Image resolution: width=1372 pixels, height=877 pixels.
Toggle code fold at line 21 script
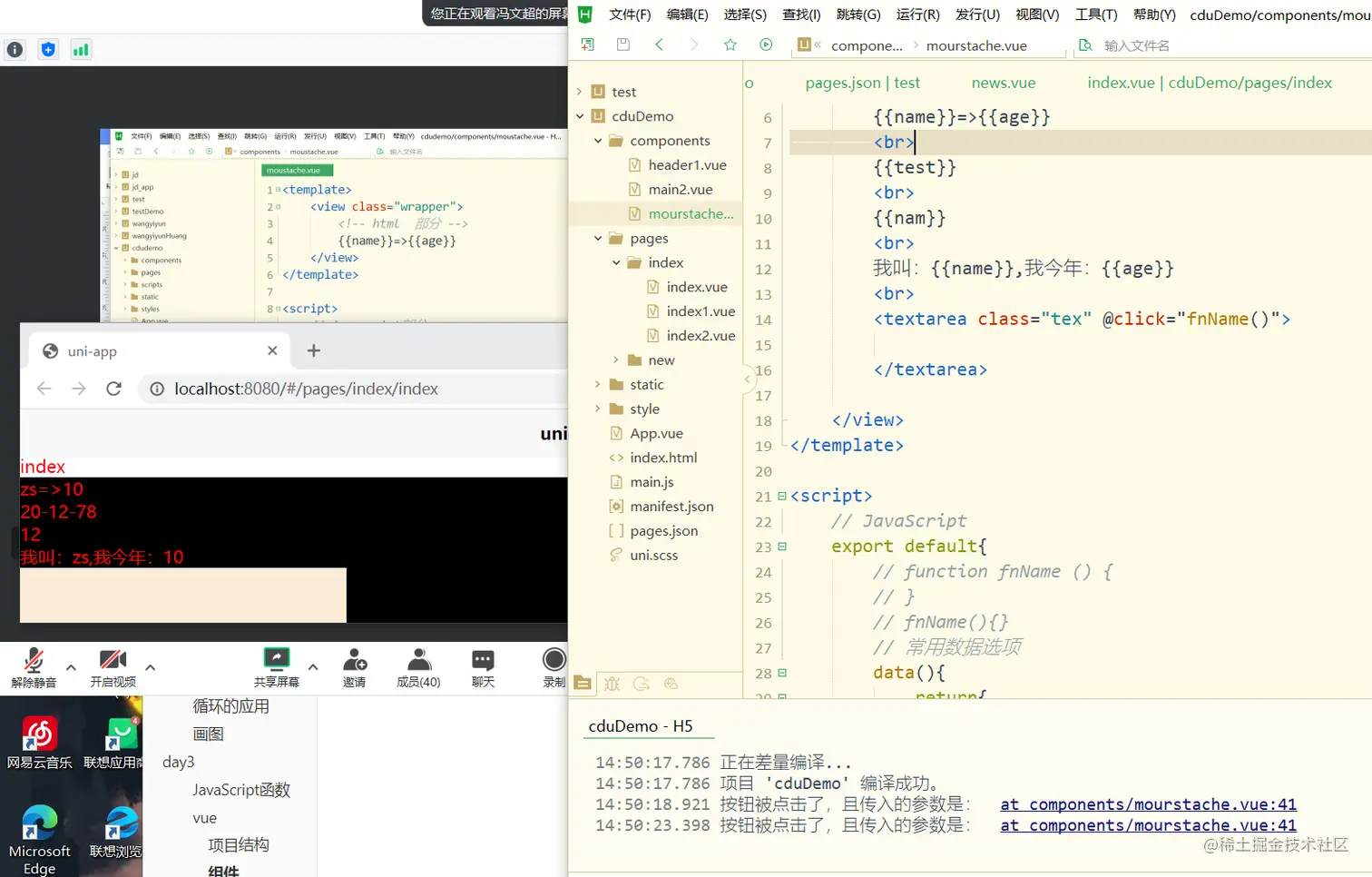point(782,496)
